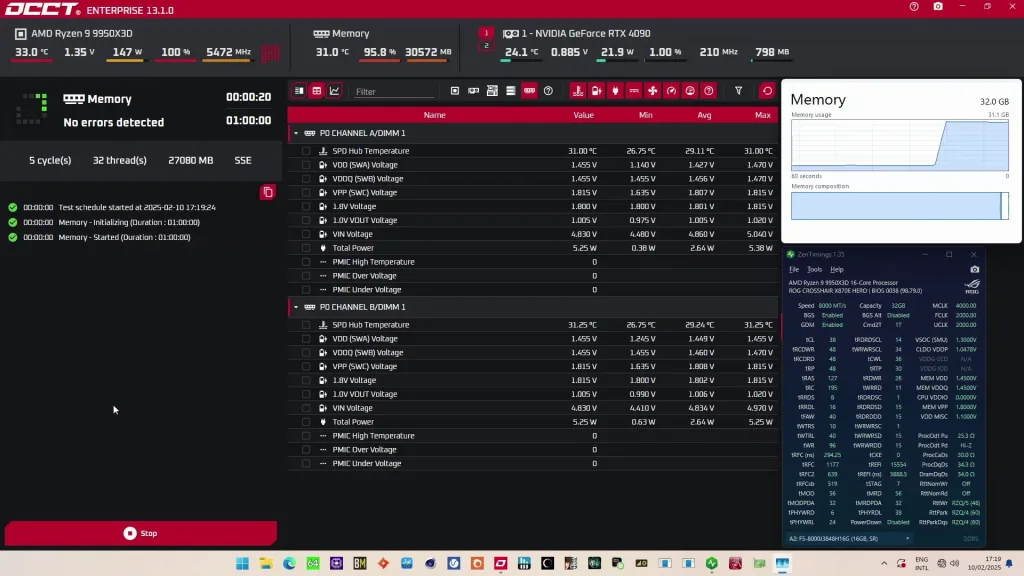Select the Total Power row in DIMM B
Image resolution: width=1024 pixels, height=576 pixels.
pyautogui.click(x=533, y=422)
